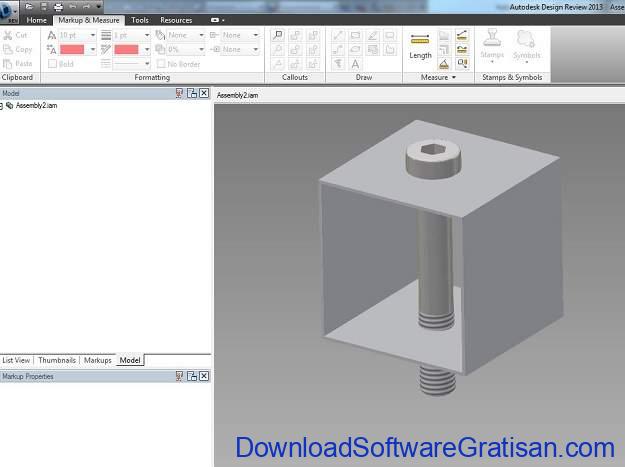Switch to the Thumbnails tab
Screen dimensions: 625x467
tap(57, 360)
